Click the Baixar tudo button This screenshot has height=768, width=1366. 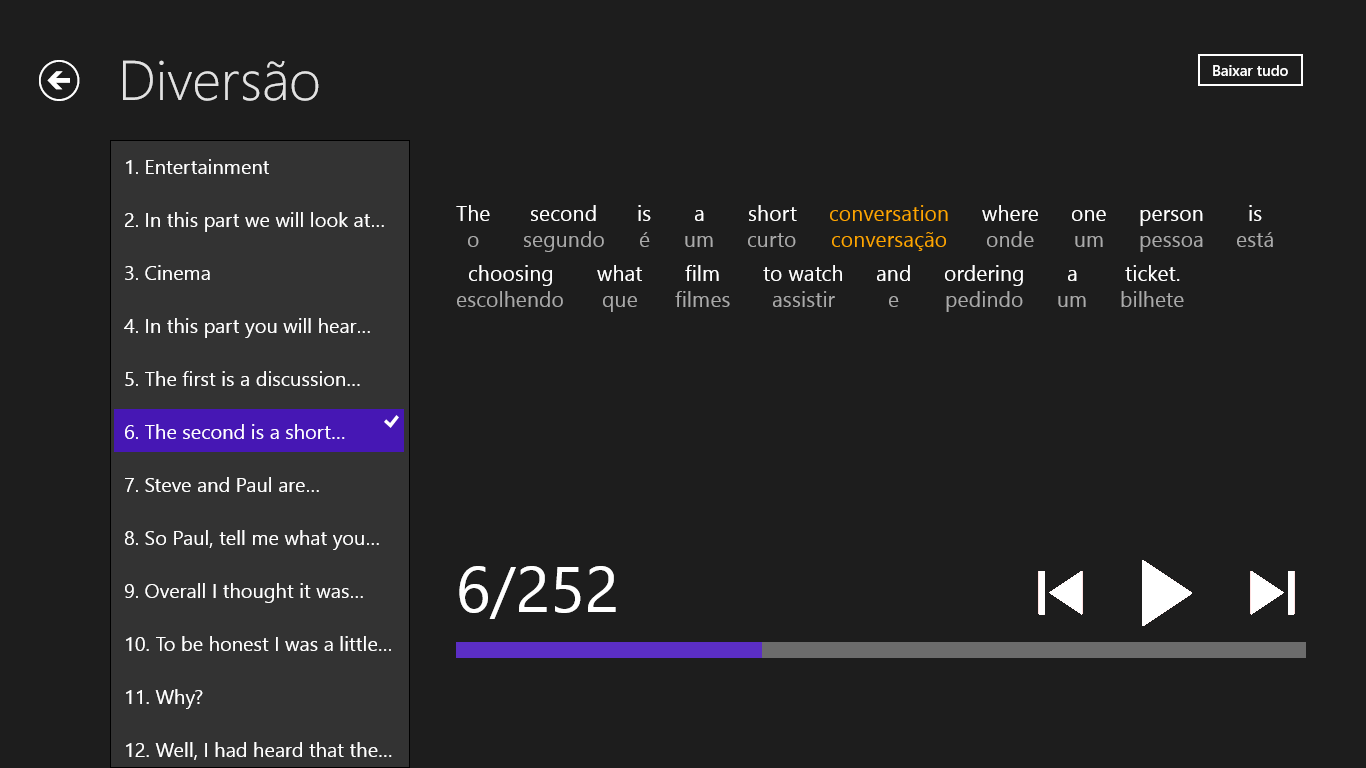(1249, 71)
